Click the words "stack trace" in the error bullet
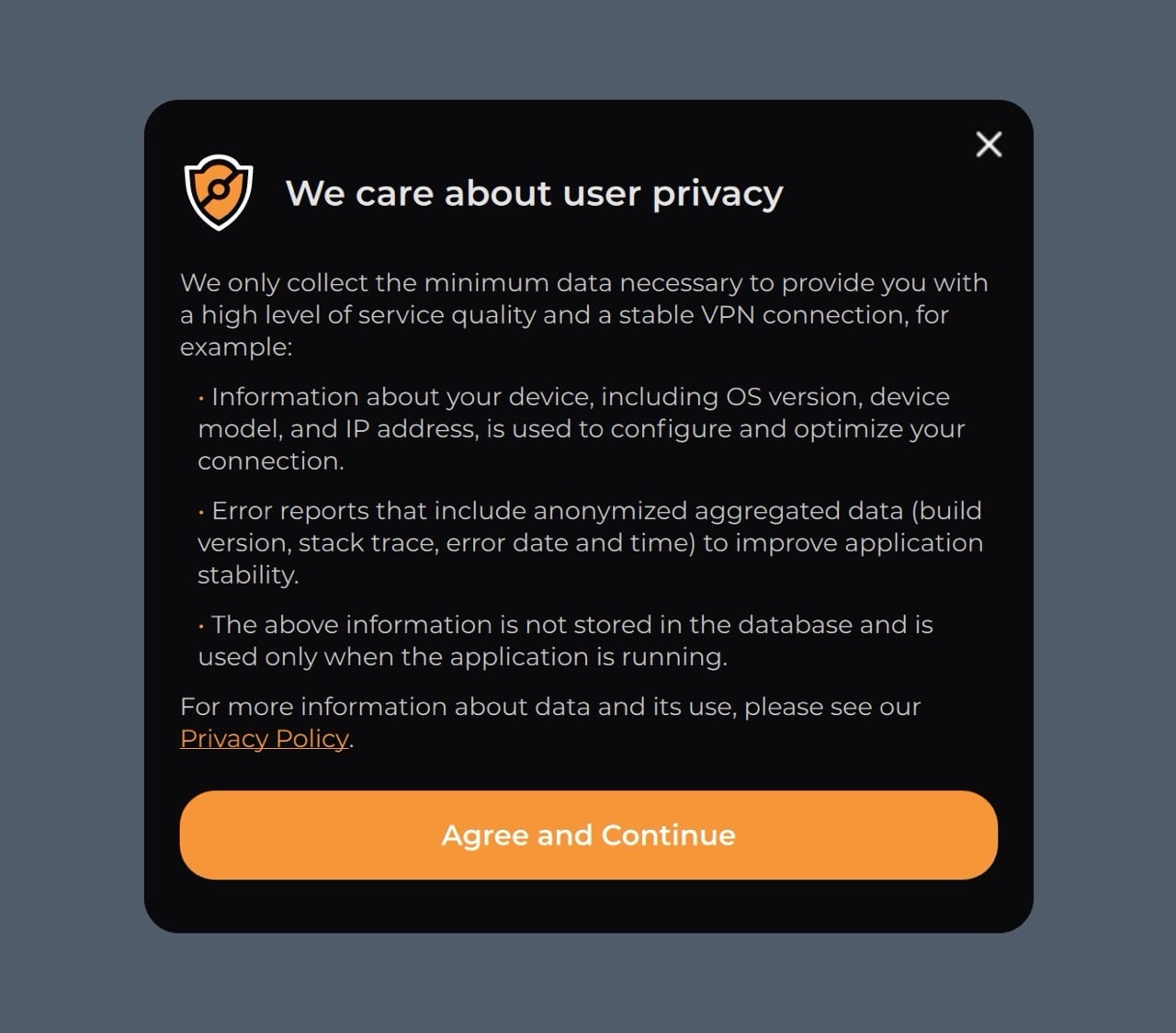1176x1033 pixels. 367,543
